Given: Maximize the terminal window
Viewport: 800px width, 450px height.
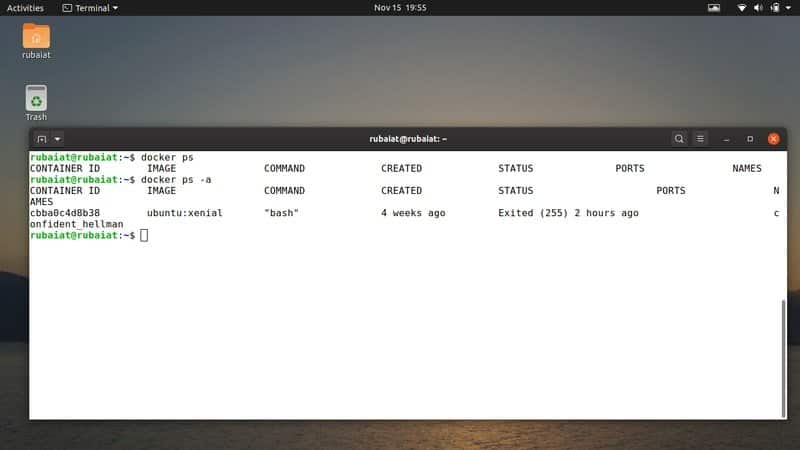Looking at the screenshot, I should [x=750, y=139].
